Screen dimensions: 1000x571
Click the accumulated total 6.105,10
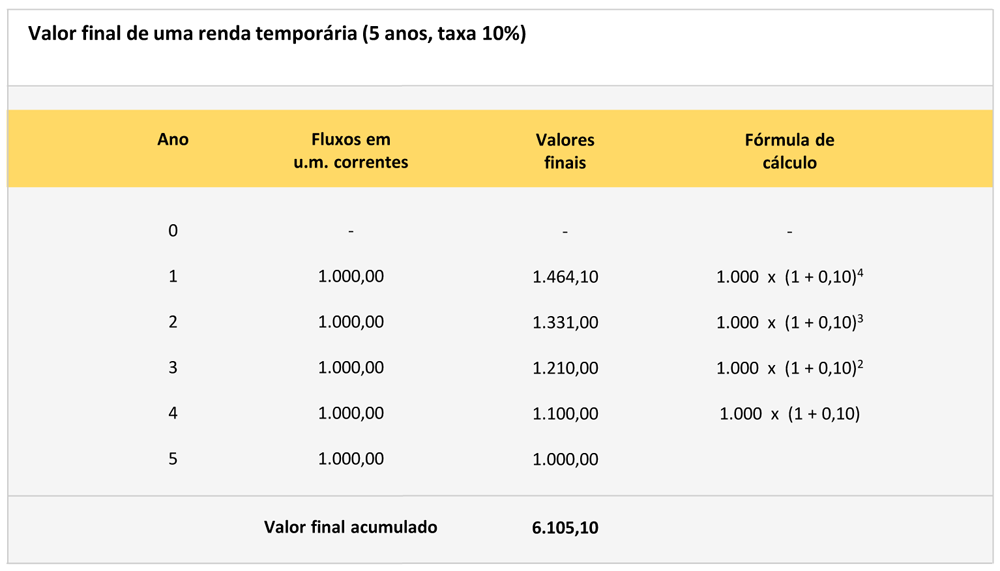pyautogui.click(x=565, y=528)
